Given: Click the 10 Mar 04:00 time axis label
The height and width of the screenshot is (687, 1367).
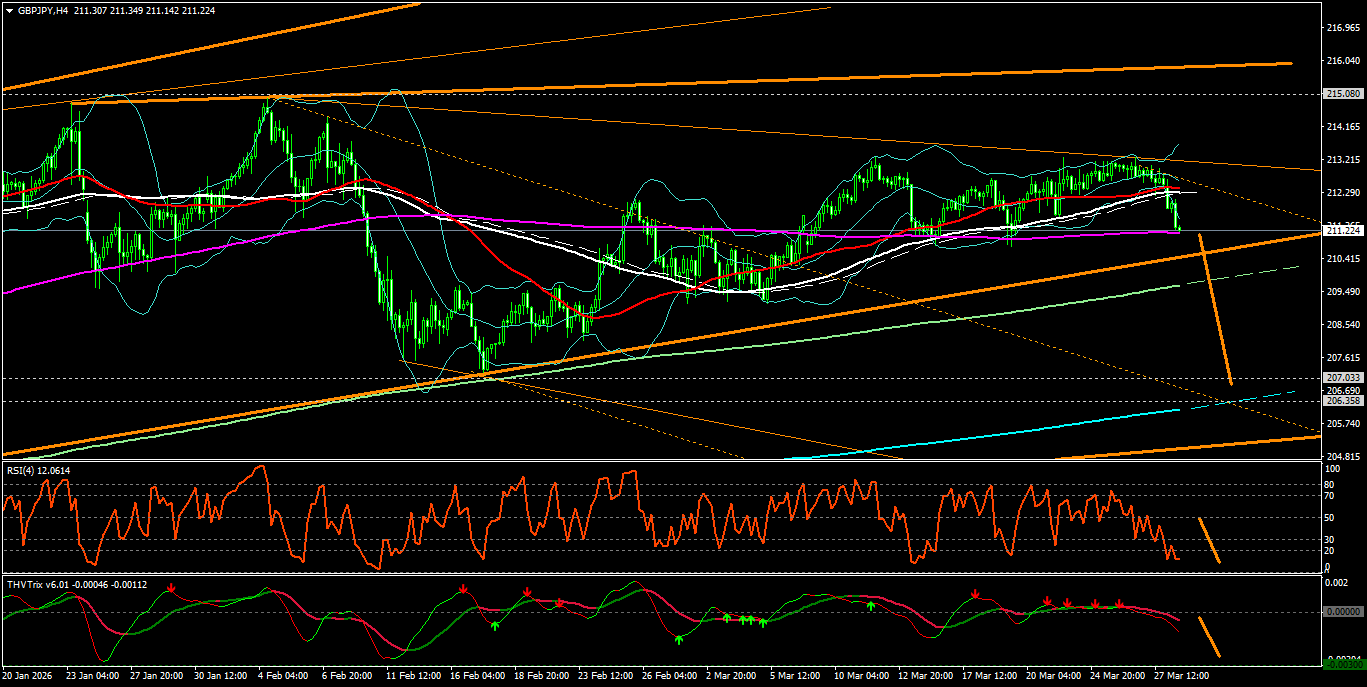Looking at the screenshot, I should (863, 677).
